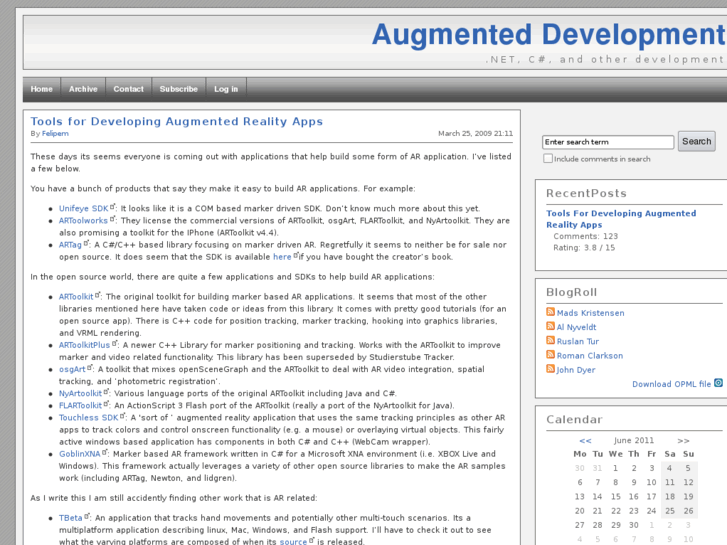Open the Contact page

[128, 89]
